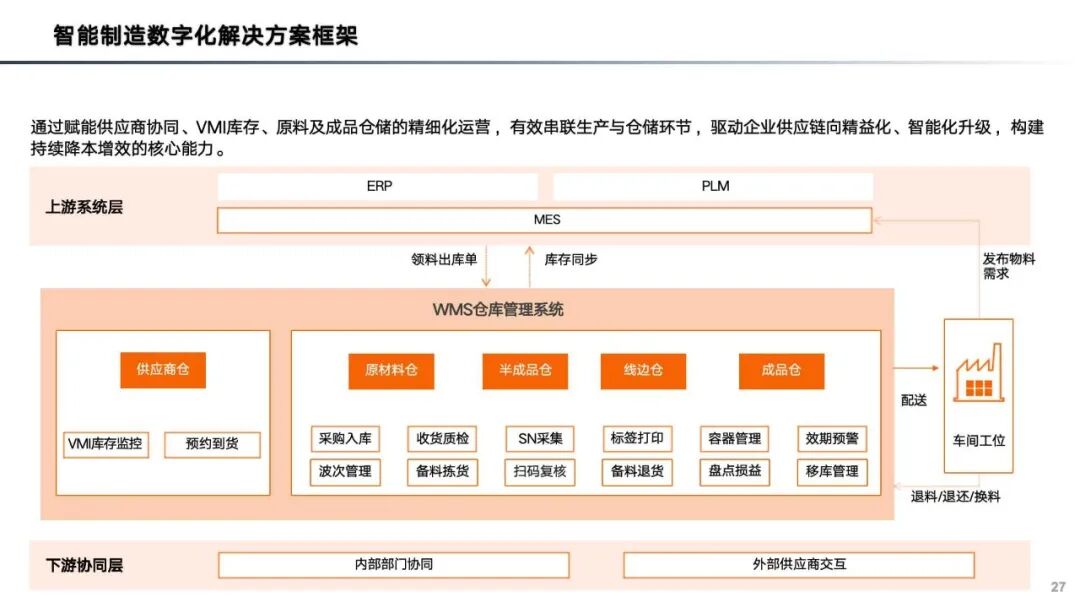Screen dimensions: 1080x608
Task: Click the 半成品仓 orange block
Action: click(x=525, y=370)
